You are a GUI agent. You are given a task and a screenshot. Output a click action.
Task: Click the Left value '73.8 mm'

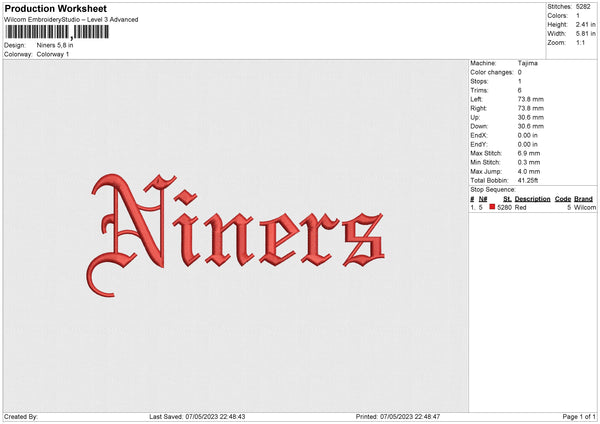(x=531, y=99)
